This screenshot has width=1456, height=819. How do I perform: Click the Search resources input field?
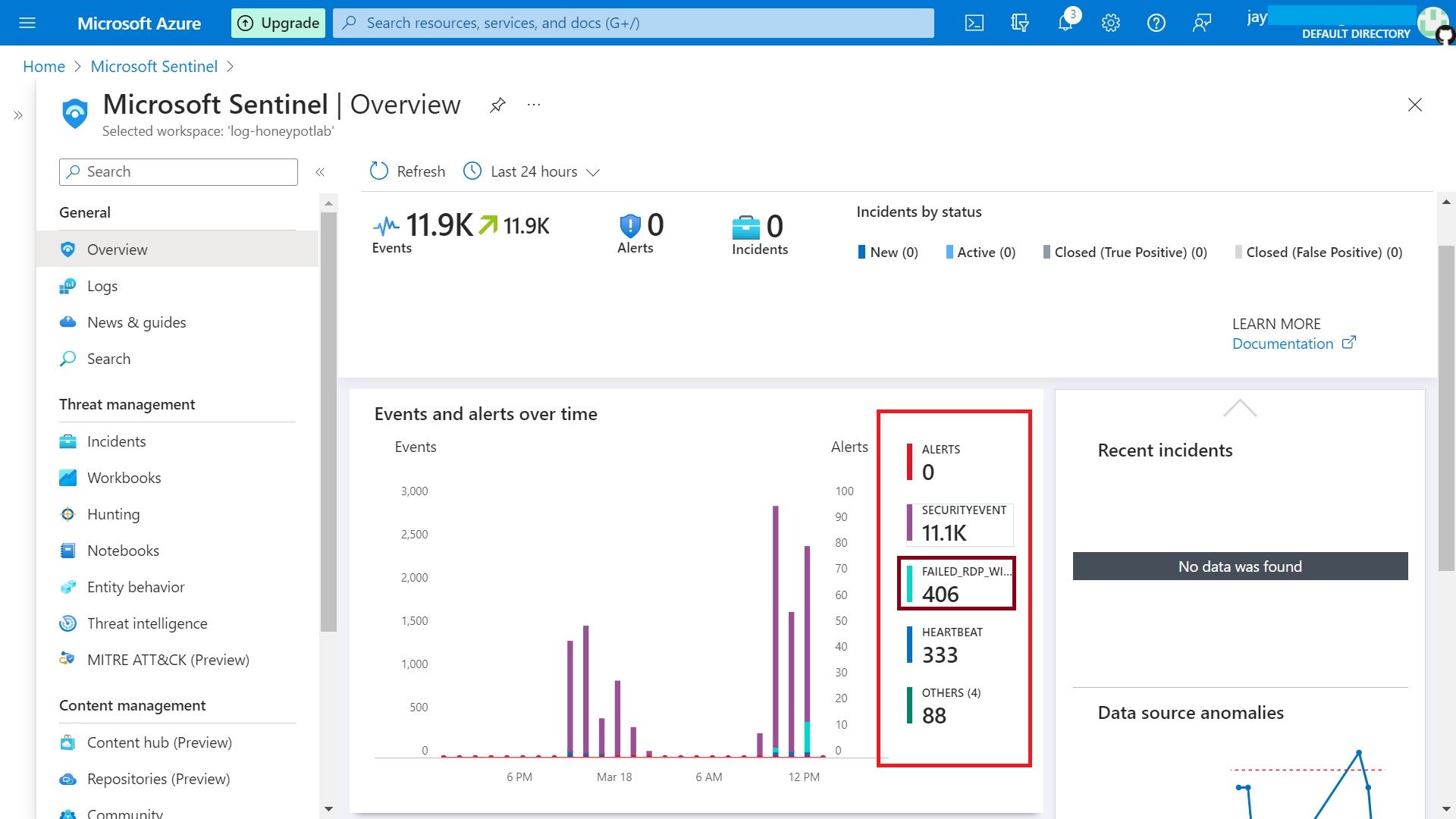pos(631,22)
